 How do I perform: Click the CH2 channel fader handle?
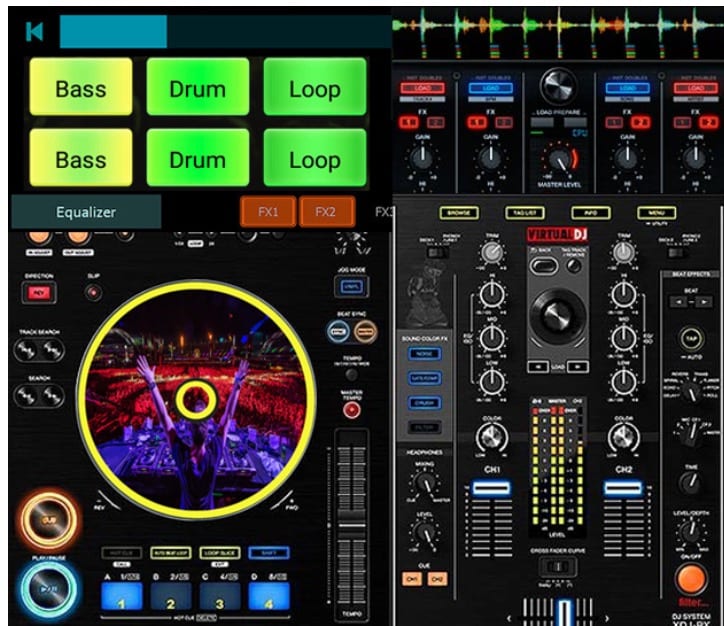623,488
